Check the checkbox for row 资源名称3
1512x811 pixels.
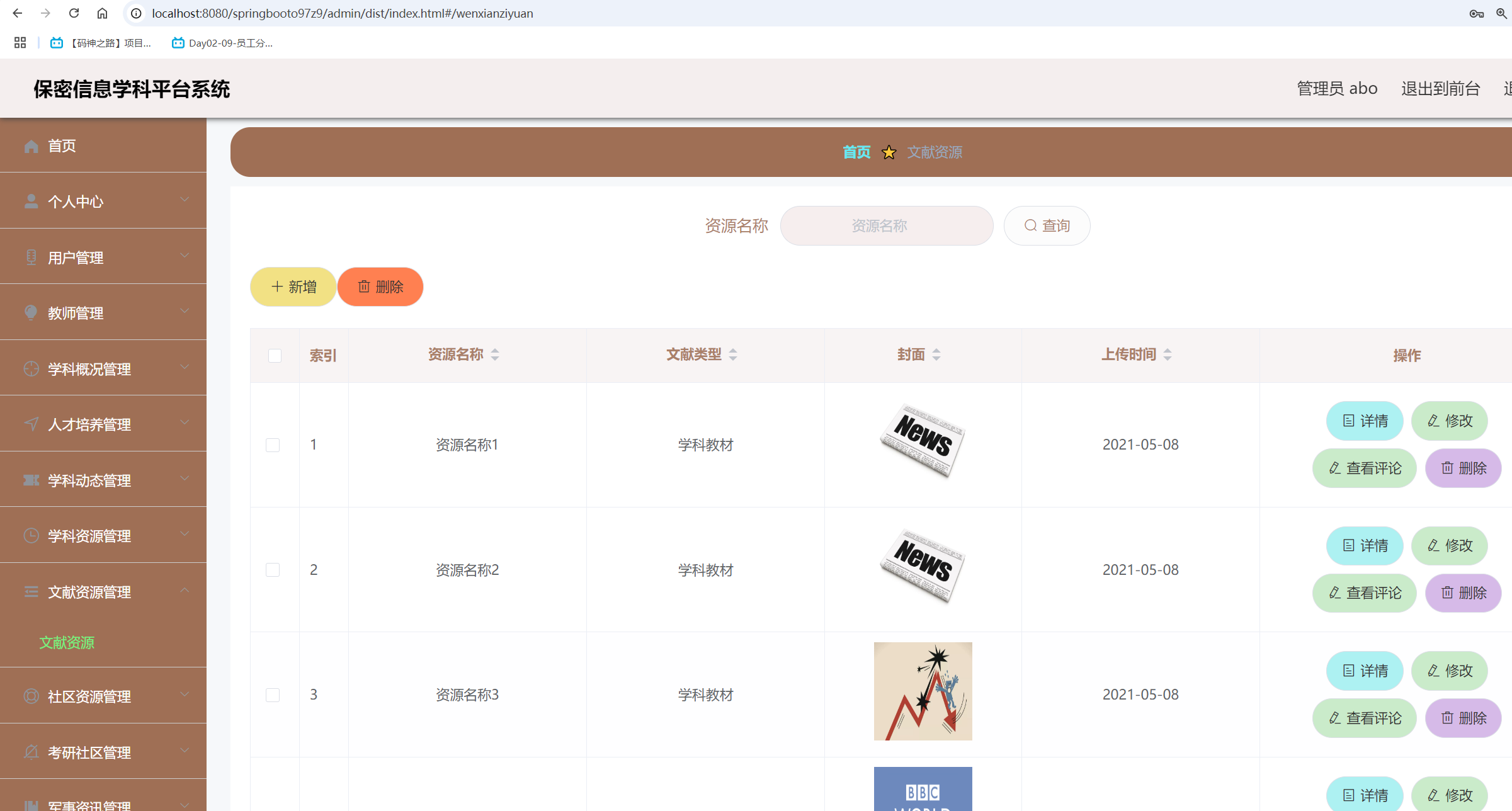pyautogui.click(x=273, y=695)
